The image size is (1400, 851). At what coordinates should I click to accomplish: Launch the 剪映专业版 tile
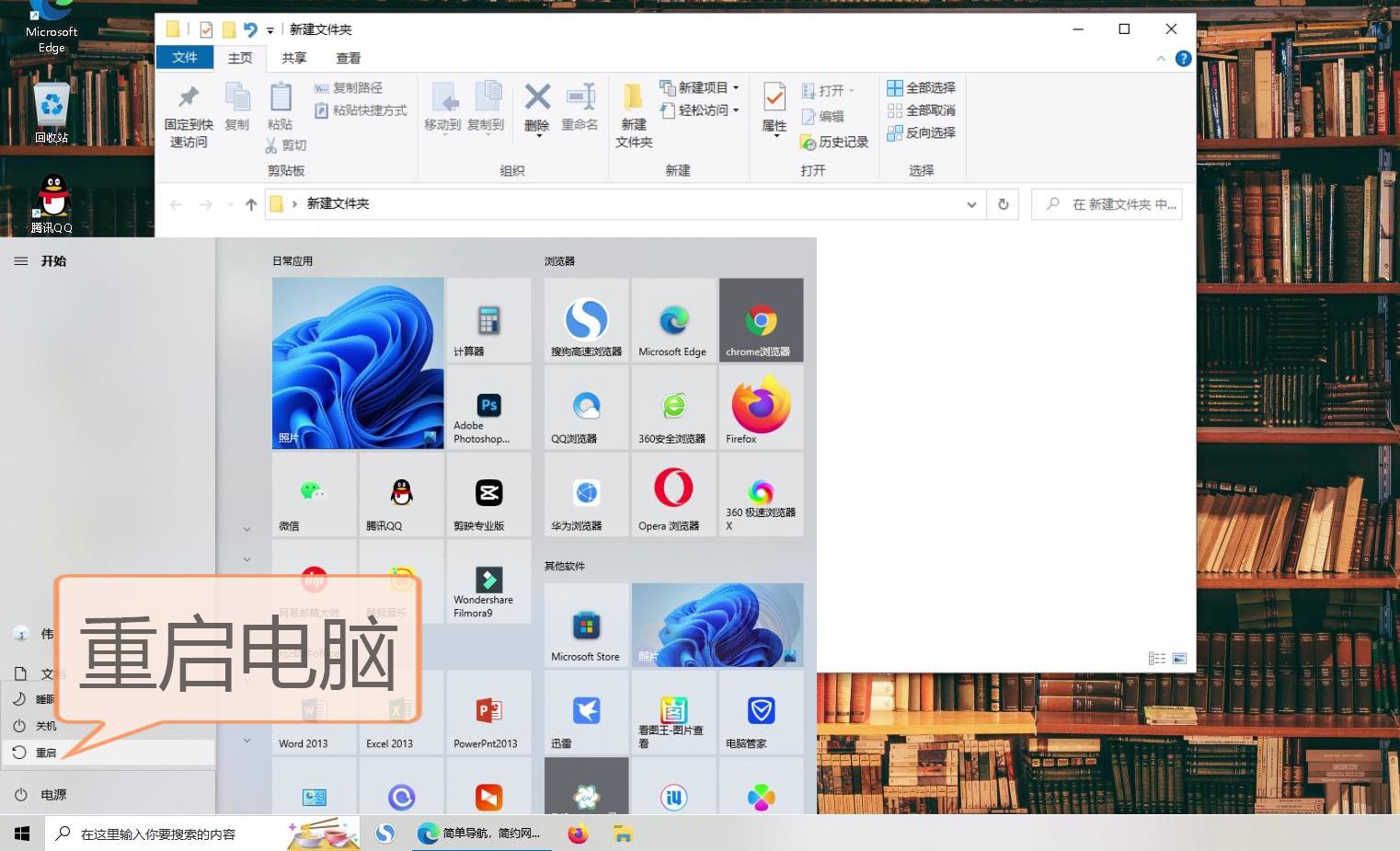coord(488,494)
